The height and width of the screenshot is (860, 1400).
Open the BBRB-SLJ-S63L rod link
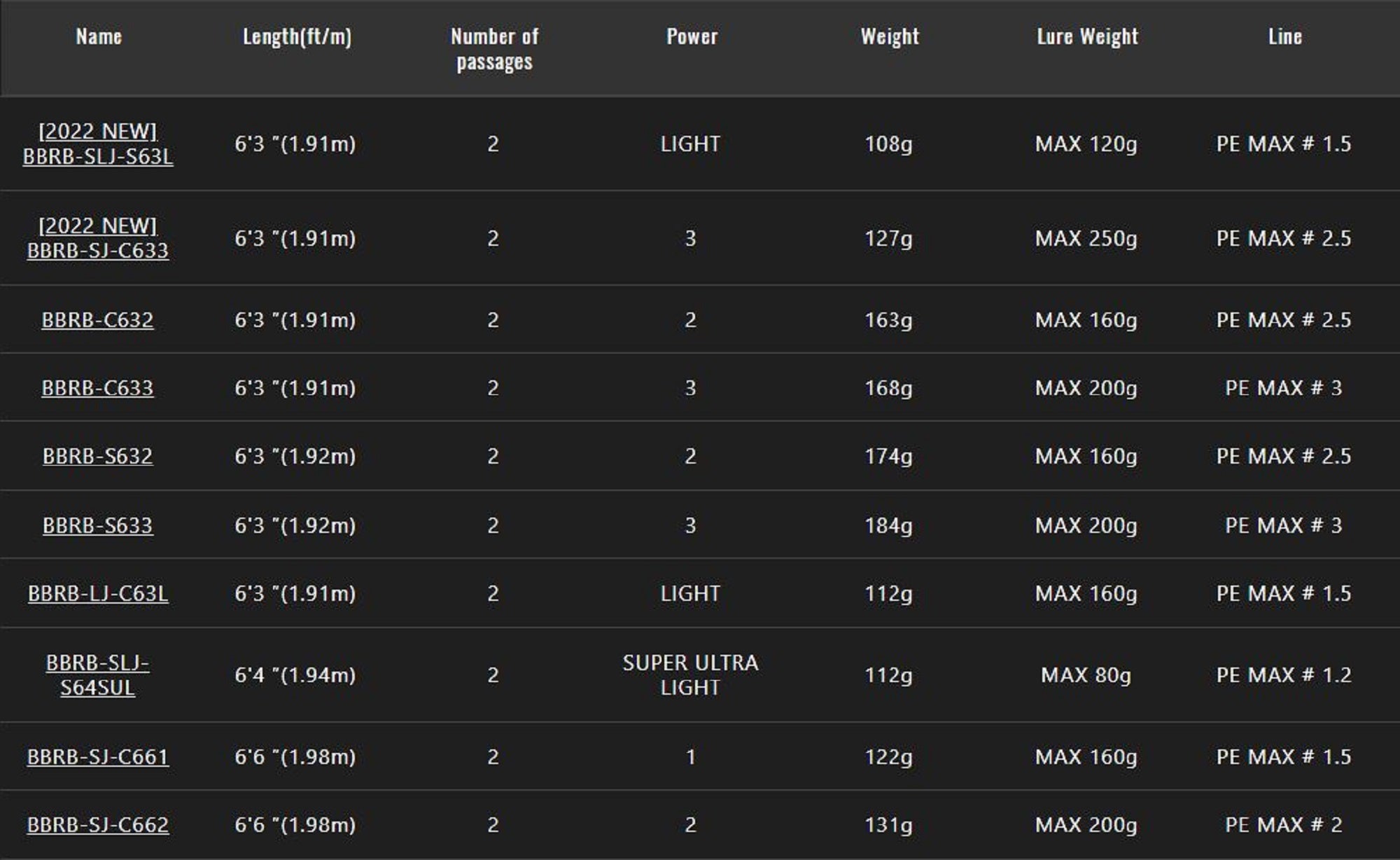(x=98, y=155)
